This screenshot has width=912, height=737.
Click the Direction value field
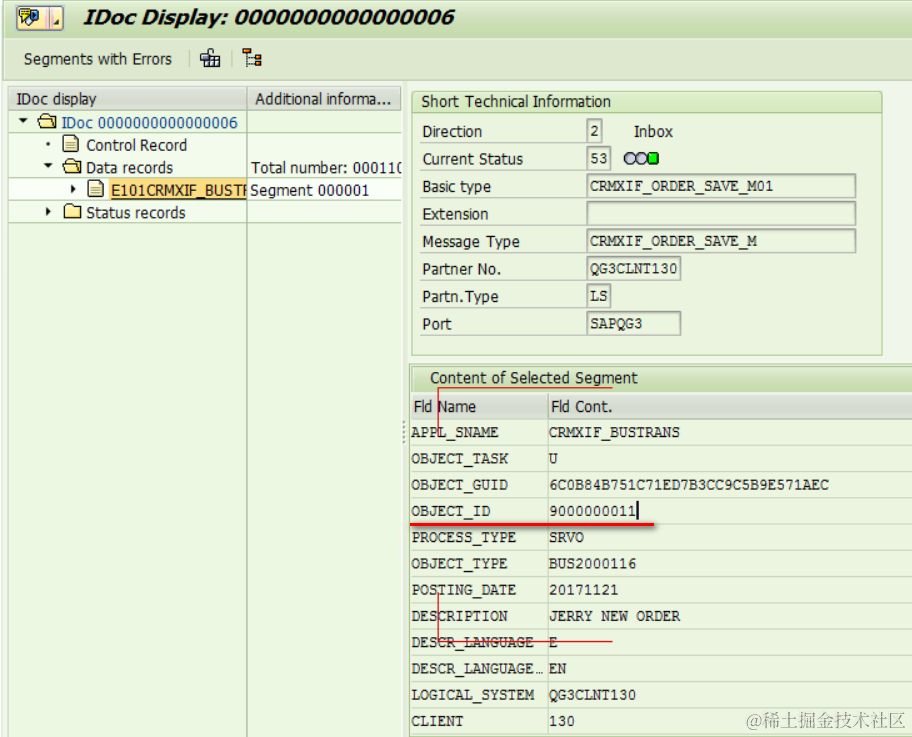coord(594,131)
